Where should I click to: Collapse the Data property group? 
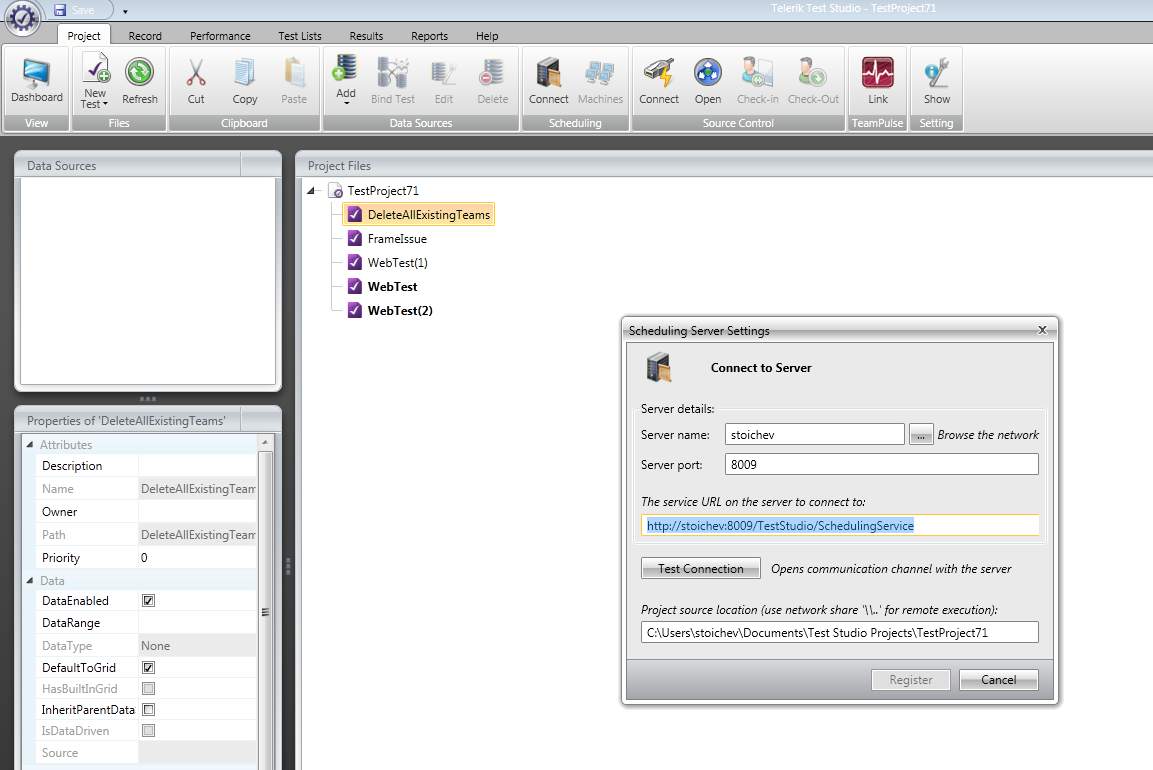tap(30, 580)
